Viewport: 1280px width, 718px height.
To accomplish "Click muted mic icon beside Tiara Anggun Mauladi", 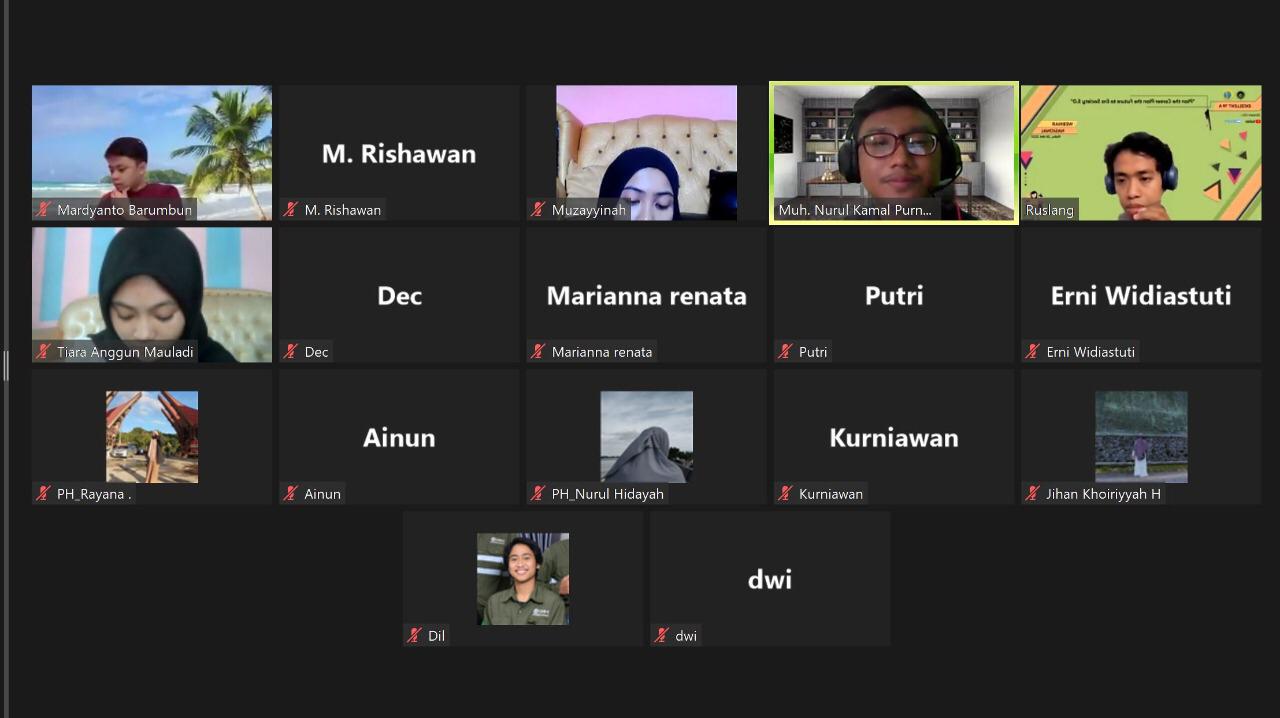I will pyautogui.click(x=43, y=352).
